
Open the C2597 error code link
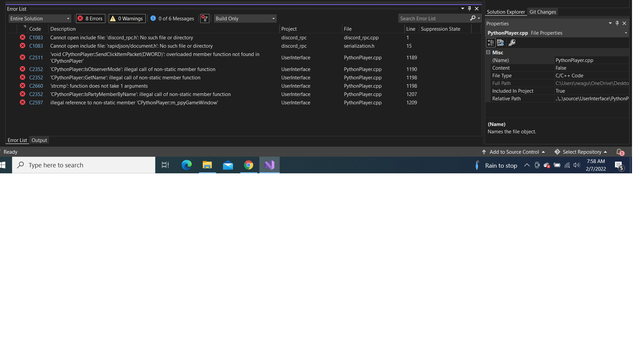[x=36, y=103]
